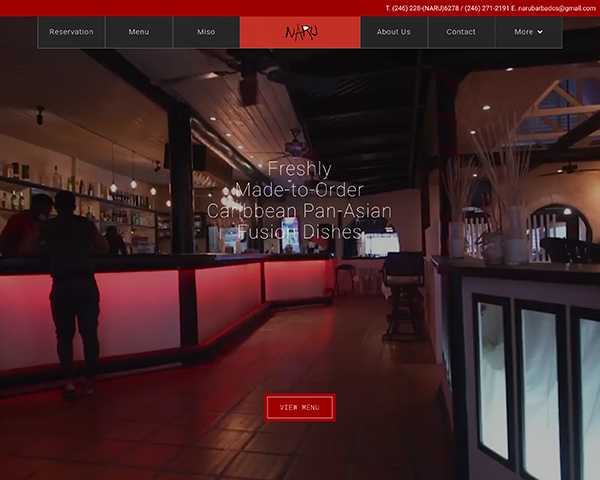Viewport: 600px width, 480px height.
Task: Click the 'Made-to-Order' hero text line
Action: [x=300, y=190]
